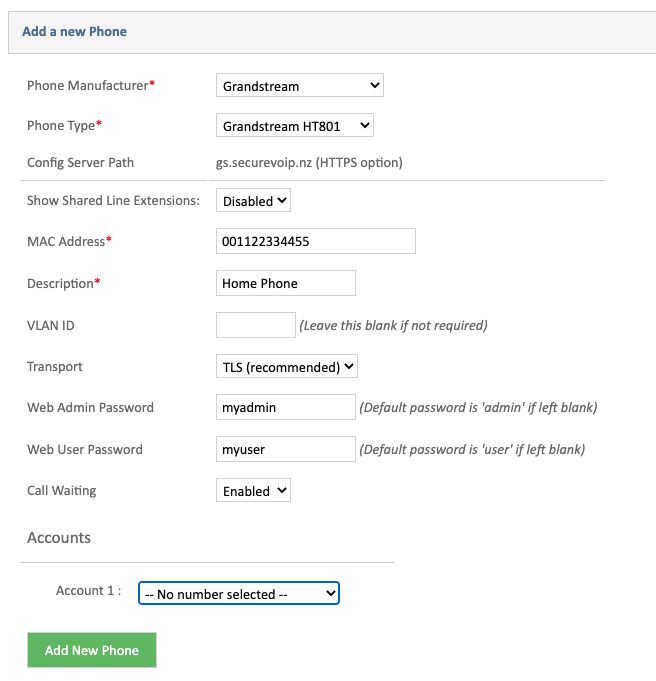Expand the Show Shared Line Extensions dropdown

click(x=253, y=200)
